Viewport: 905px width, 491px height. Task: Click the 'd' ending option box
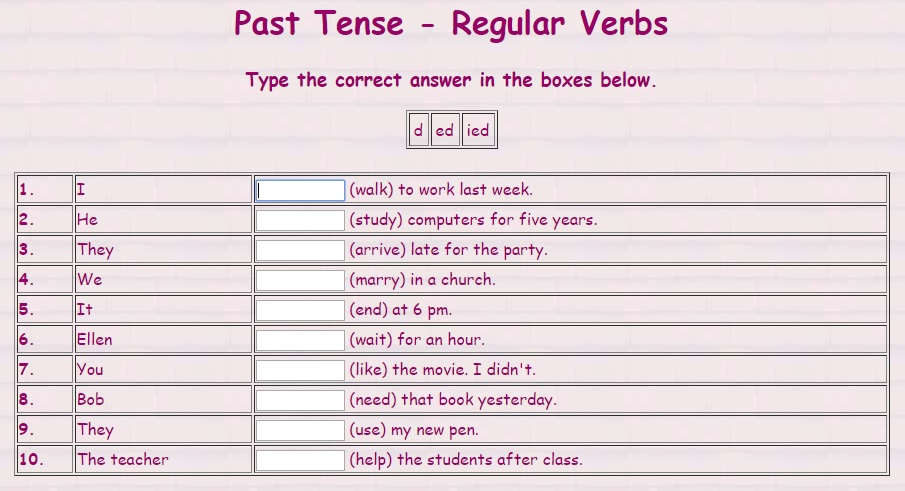418,130
